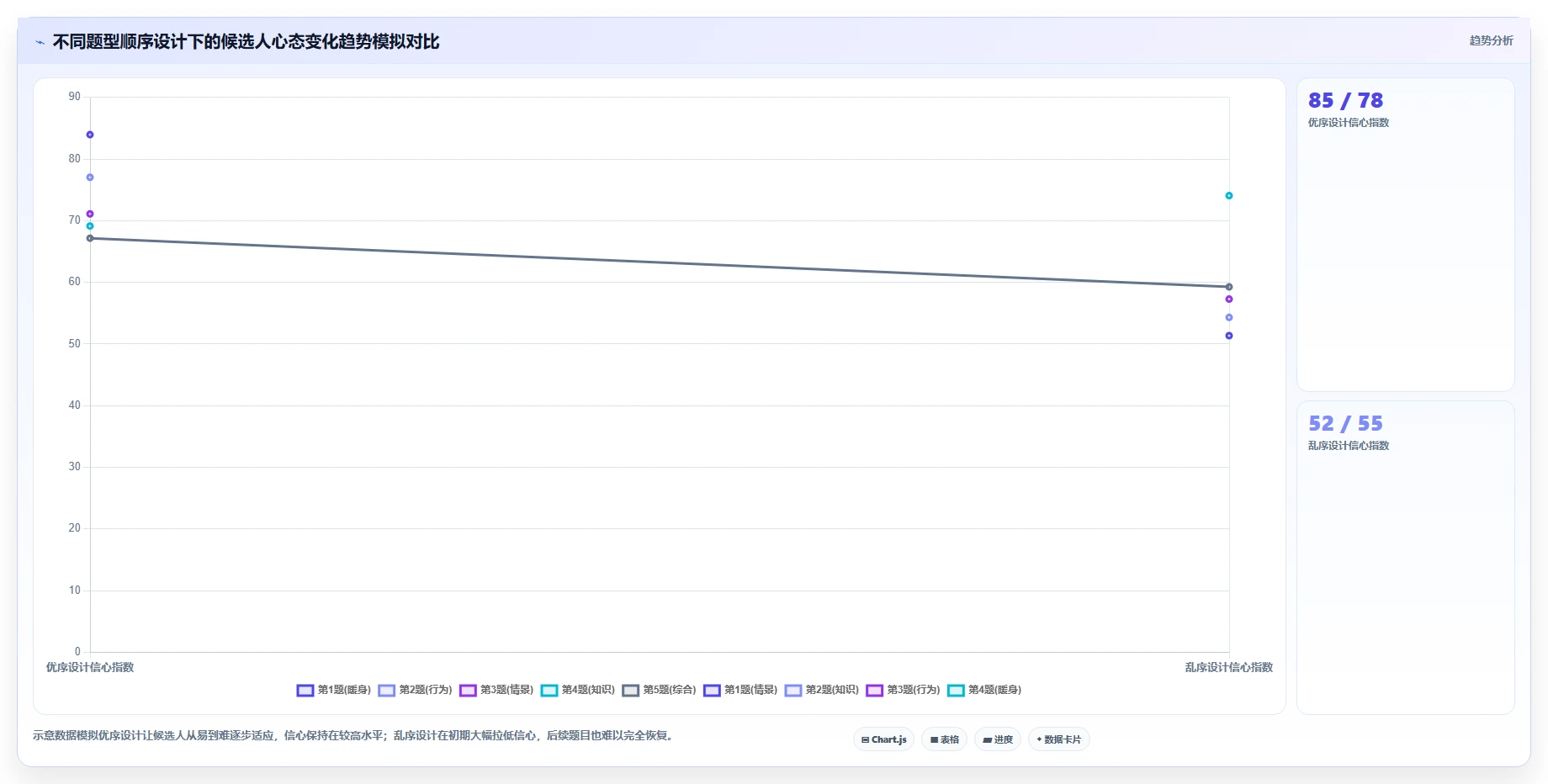Image resolution: width=1548 pixels, height=784 pixels.
Task: Toggle the 第3题(情景) legend entry
Action: pyautogui.click(x=496, y=690)
